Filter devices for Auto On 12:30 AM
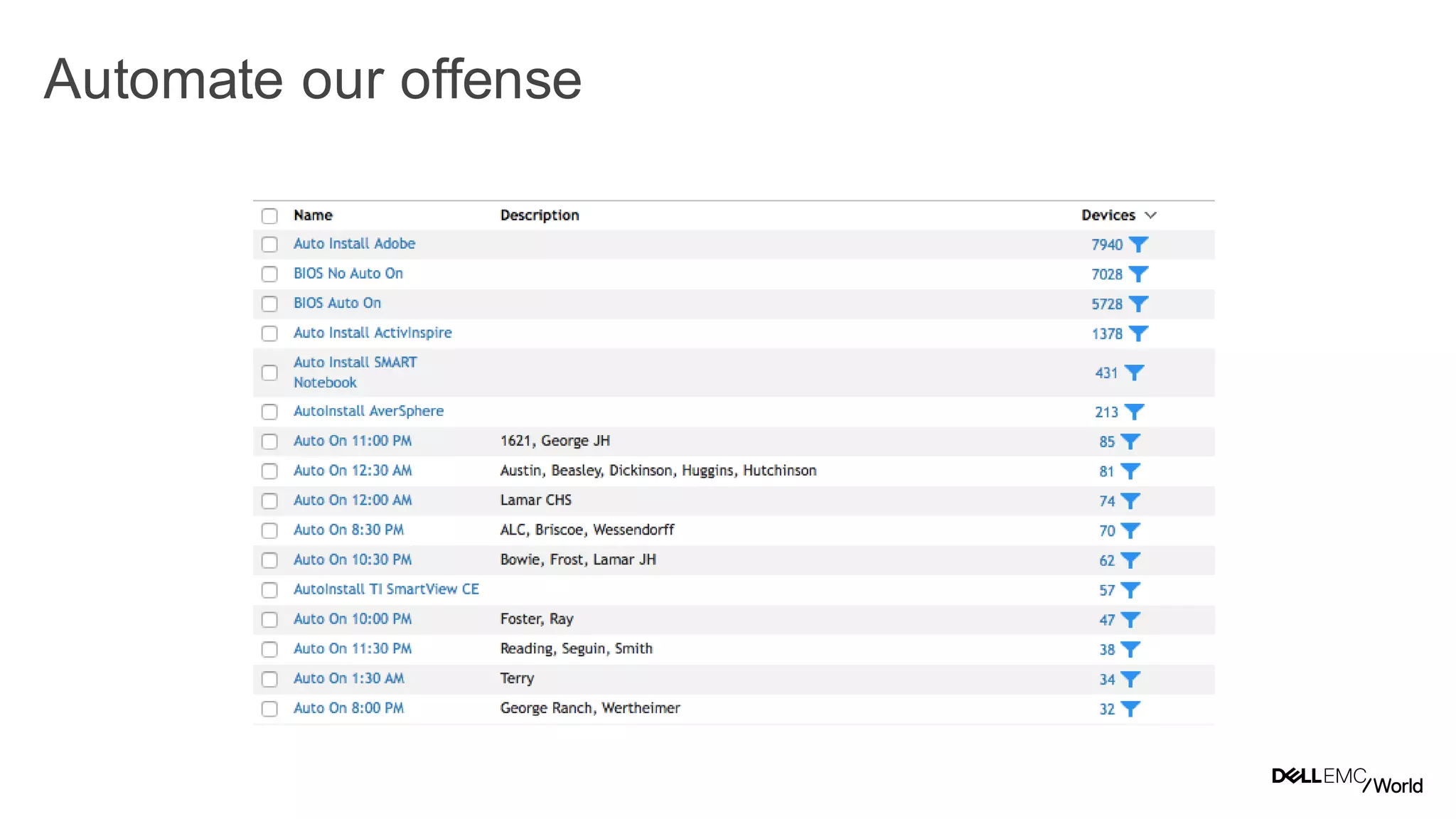 [1130, 471]
